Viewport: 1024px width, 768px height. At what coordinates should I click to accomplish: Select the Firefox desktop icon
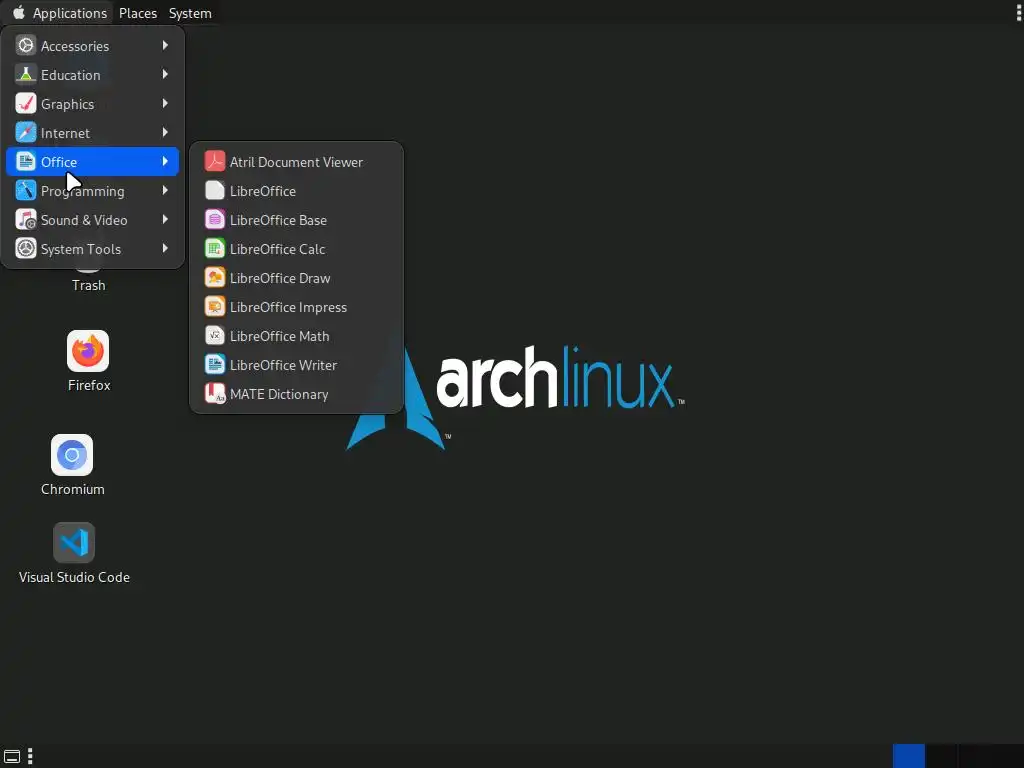click(x=88, y=351)
